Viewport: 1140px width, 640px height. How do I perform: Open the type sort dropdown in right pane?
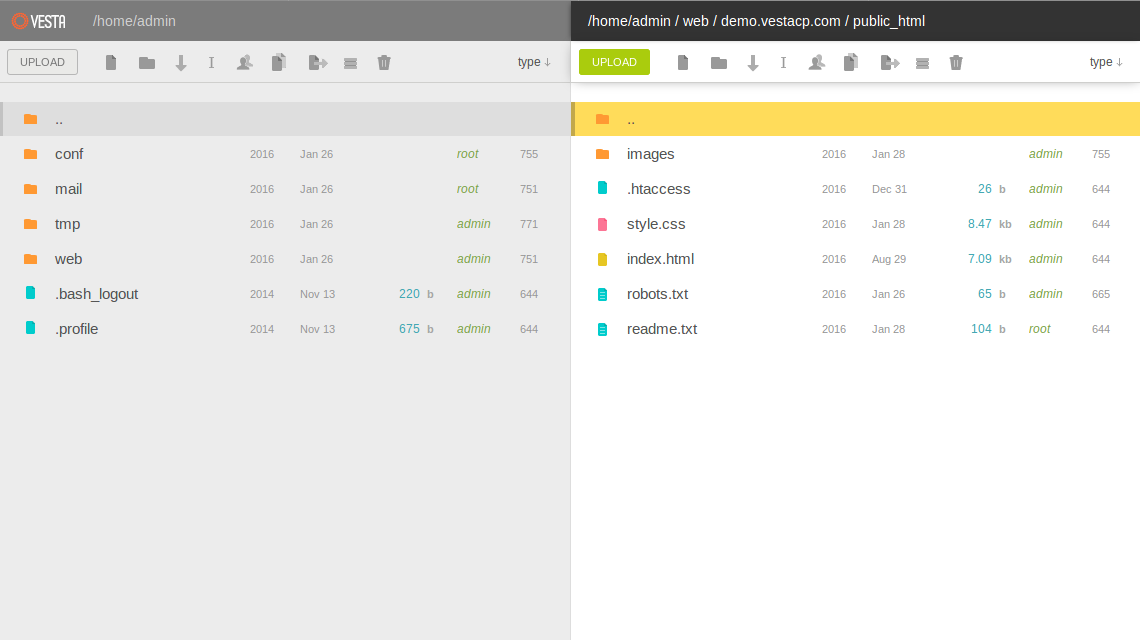(1106, 61)
